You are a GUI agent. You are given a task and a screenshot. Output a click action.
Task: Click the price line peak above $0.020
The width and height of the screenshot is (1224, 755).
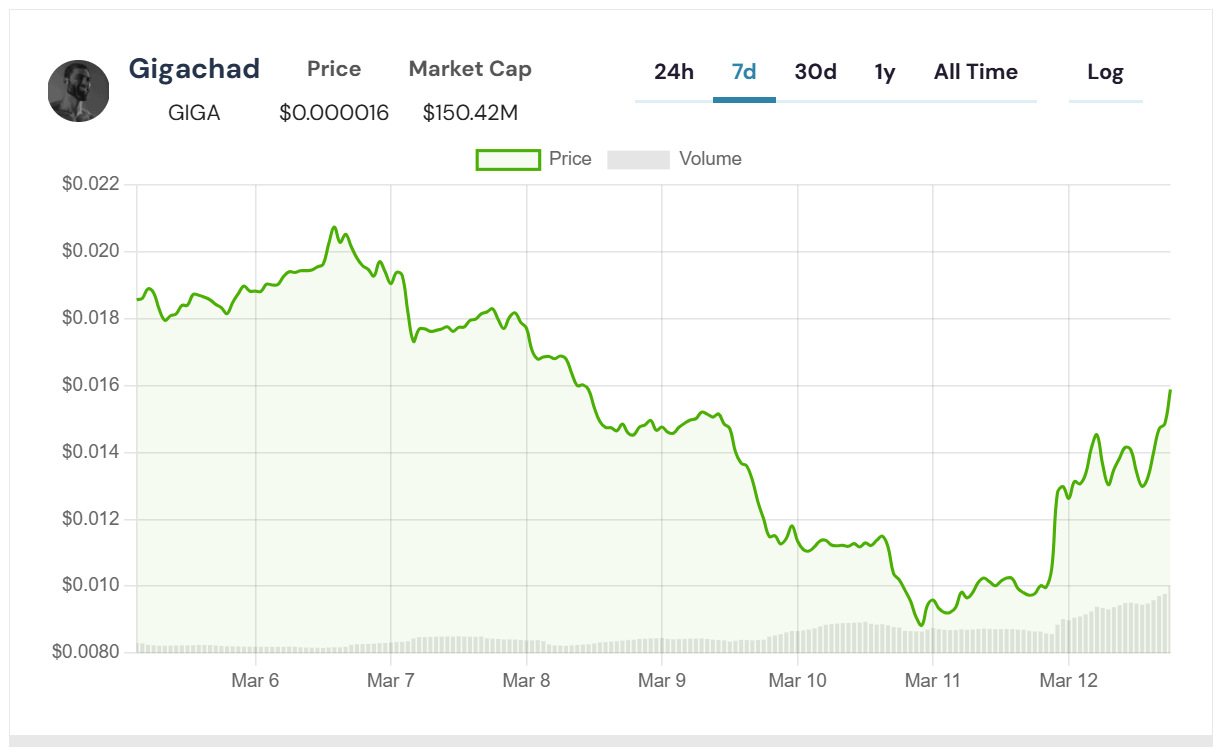334,227
